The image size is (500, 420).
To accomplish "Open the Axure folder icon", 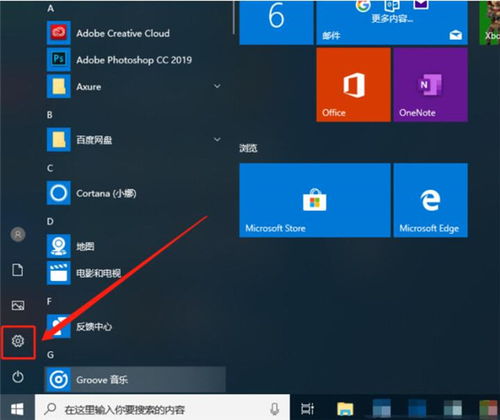I will 59,86.
